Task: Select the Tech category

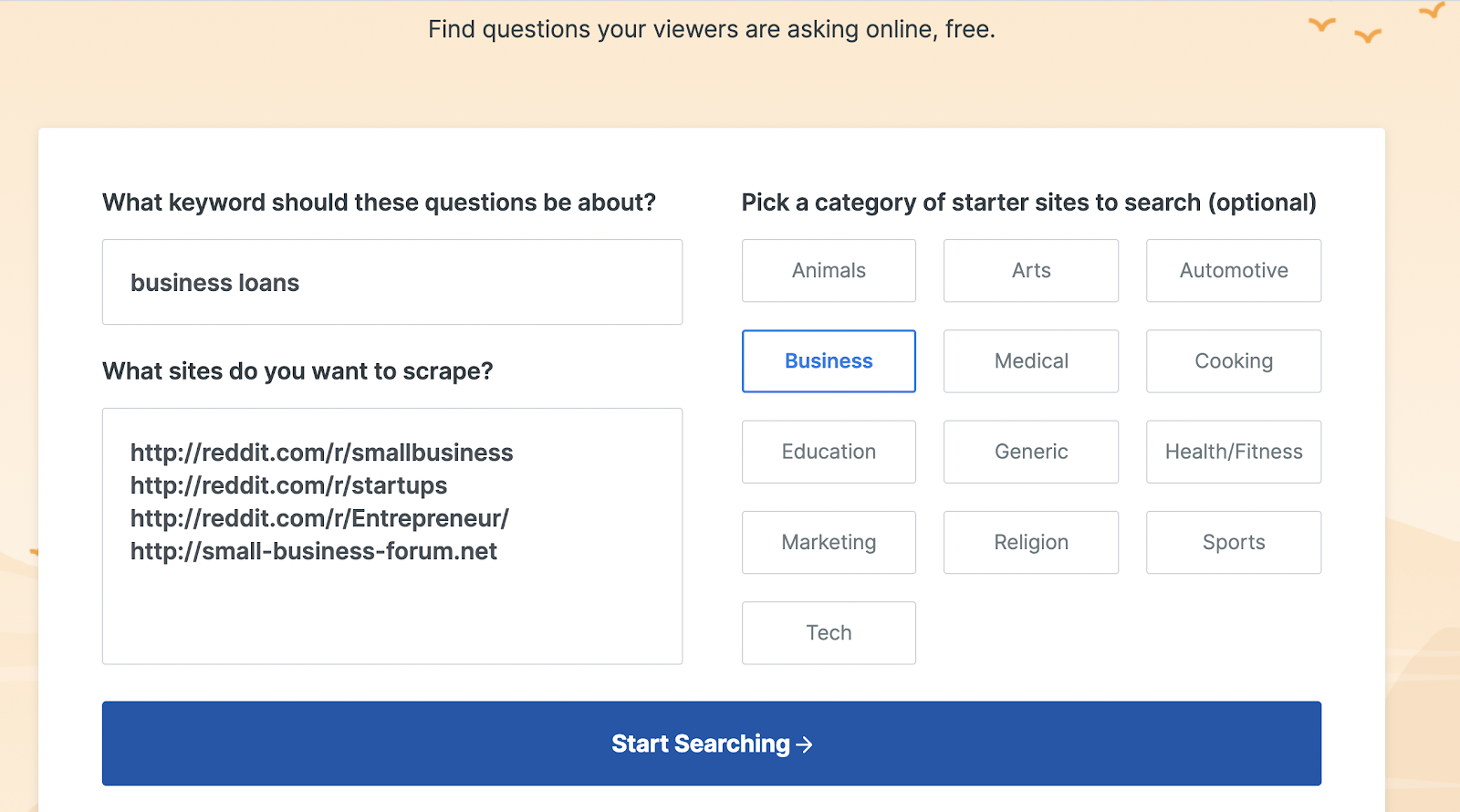Action: click(x=829, y=633)
